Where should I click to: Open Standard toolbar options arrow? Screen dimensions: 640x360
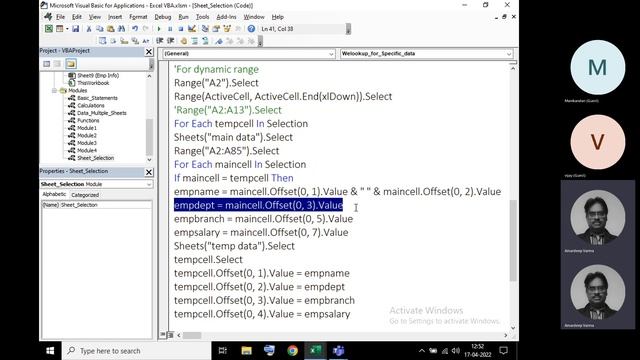coord(348,29)
